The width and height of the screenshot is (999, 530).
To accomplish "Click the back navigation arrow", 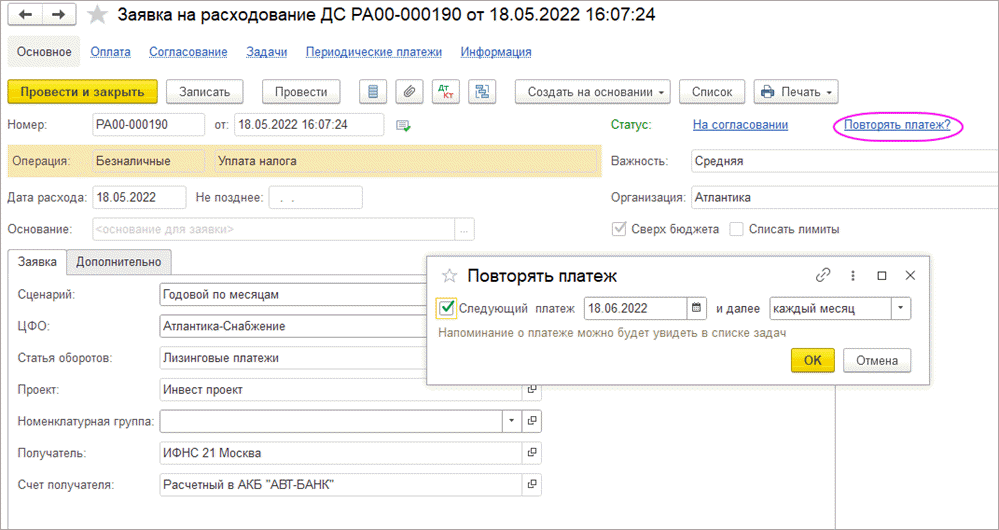I will 25,15.
